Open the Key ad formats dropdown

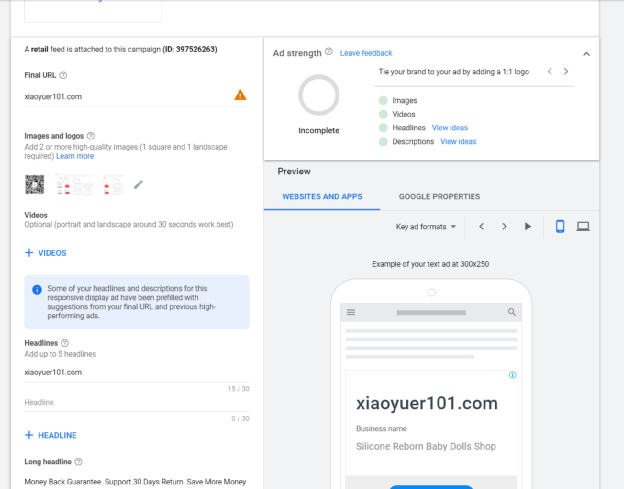click(x=426, y=227)
